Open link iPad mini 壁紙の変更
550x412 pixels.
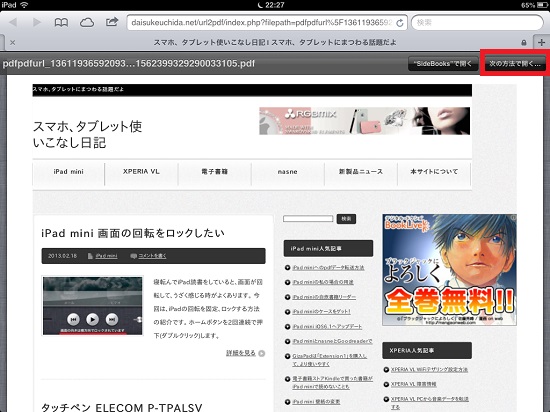pyautogui.click(x=316, y=402)
